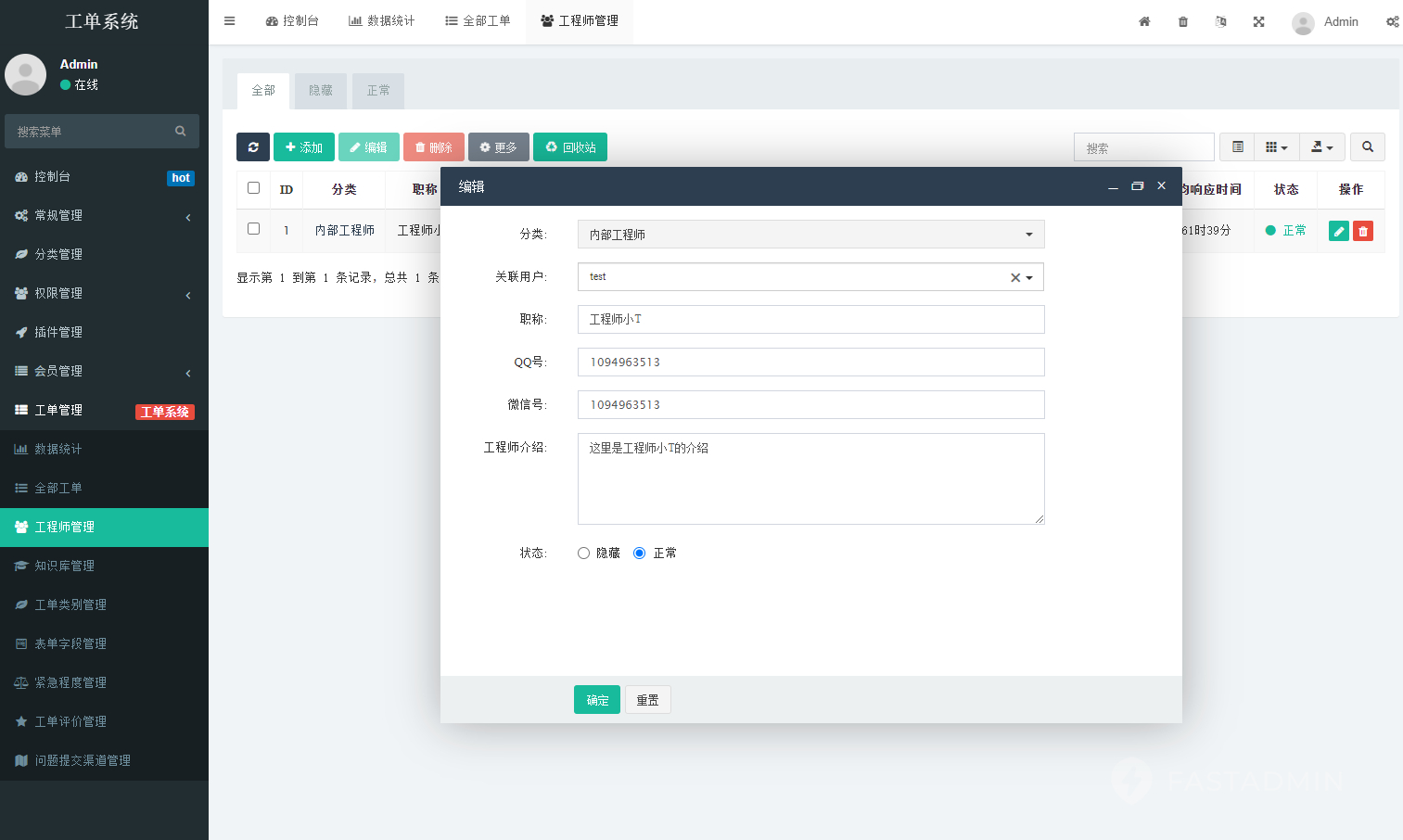The height and width of the screenshot is (840, 1403).
Task: Click the fullscreen icon in top bar
Action: [1258, 21]
